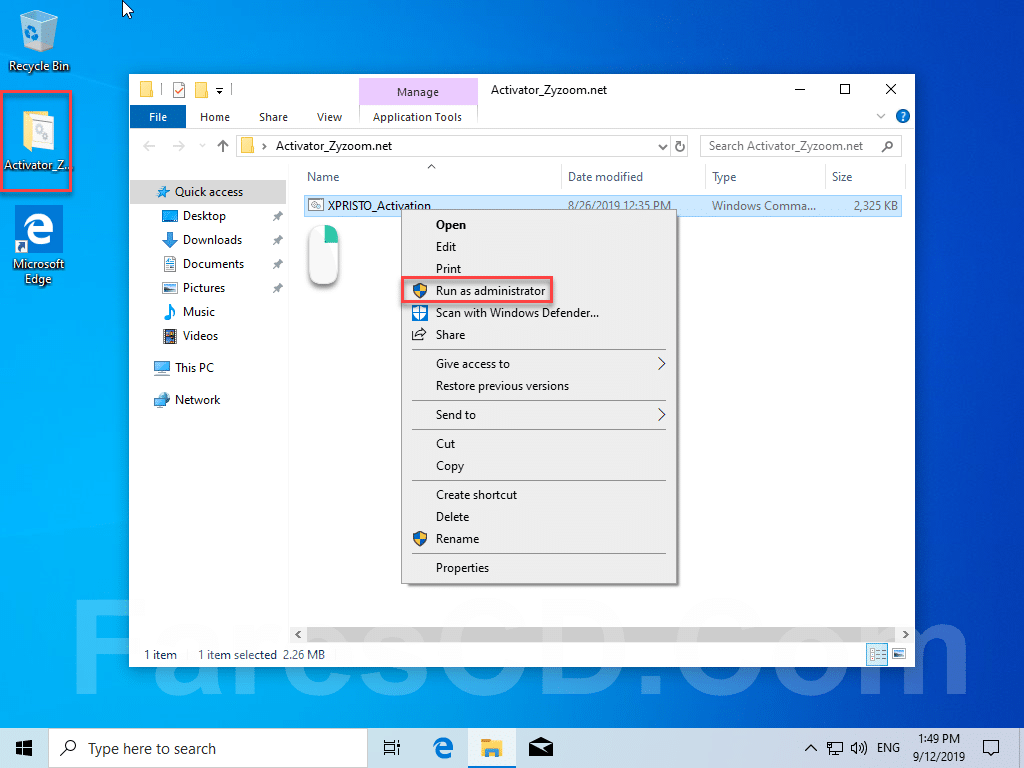The width and height of the screenshot is (1024, 768).
Task: Choose Open in context menu
Action: [539, 225]
